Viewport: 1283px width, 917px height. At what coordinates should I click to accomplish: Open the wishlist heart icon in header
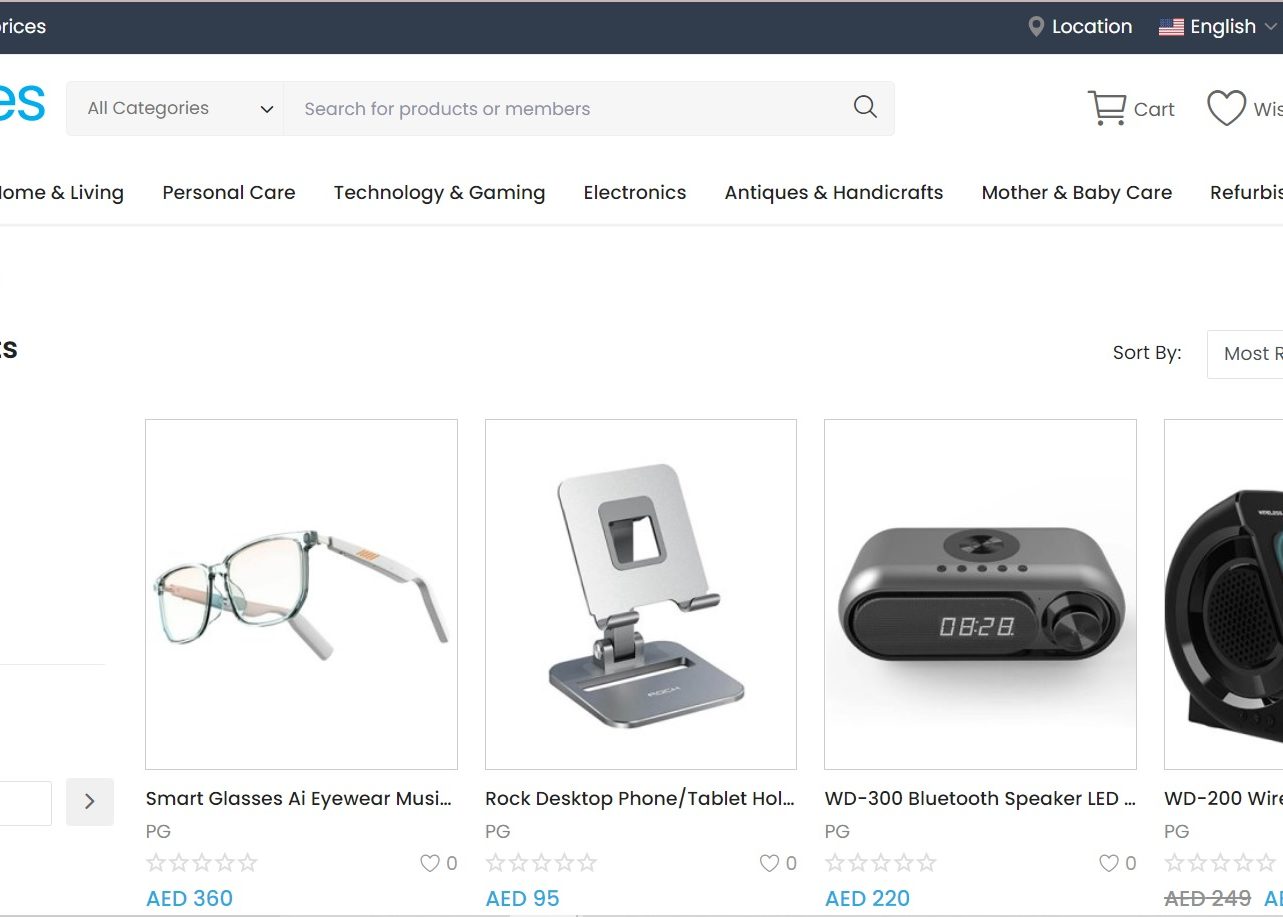click(1226, 108)
